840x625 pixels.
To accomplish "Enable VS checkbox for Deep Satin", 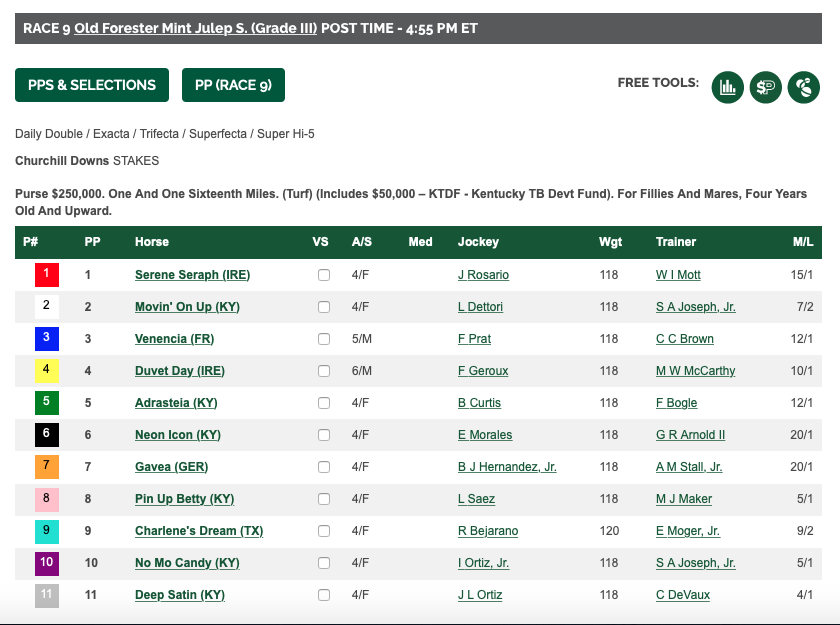I will coord(324,594).
